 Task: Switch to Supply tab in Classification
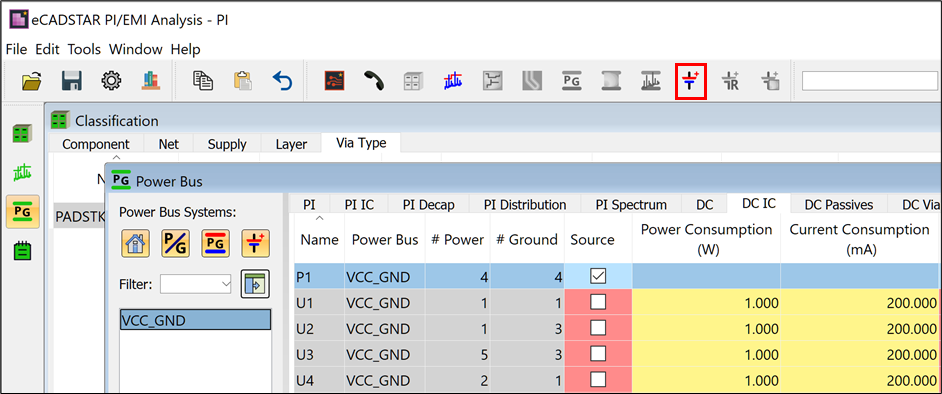tap(227, 144)
